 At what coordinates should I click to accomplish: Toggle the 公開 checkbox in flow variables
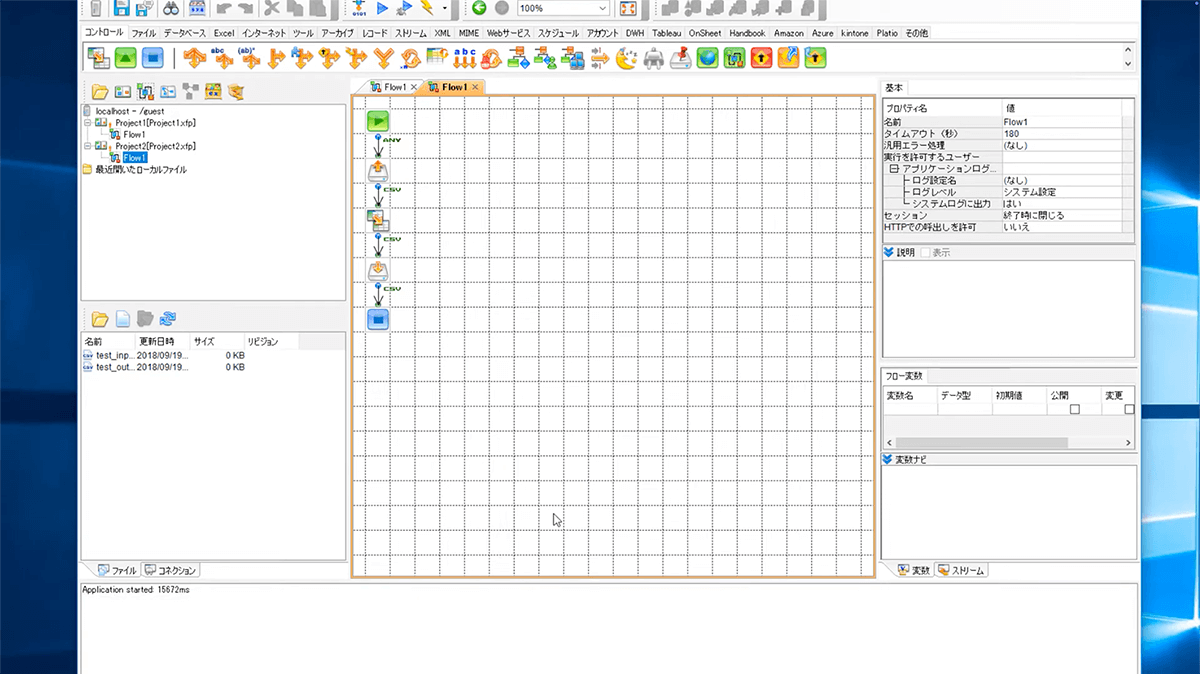1075,409
